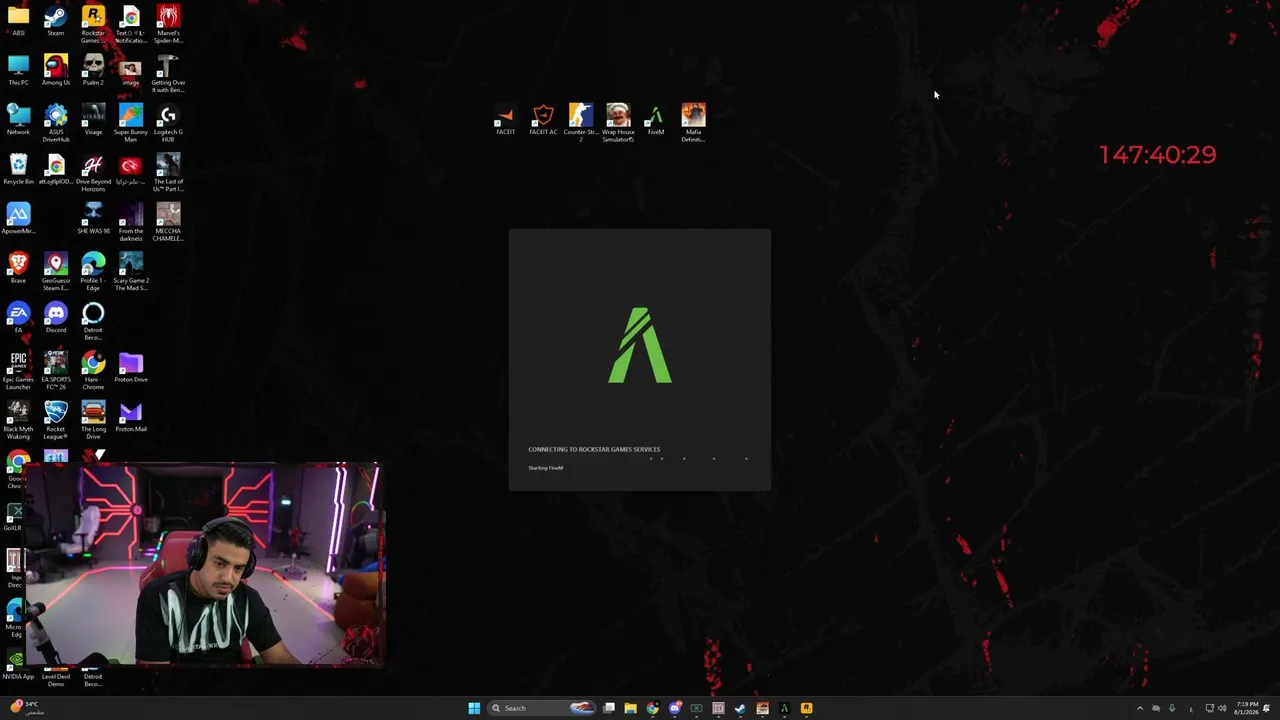Select SHE WAS 98 desktop shortcut
Screen dimensions: 1280x720
click(x=93, y=219)
